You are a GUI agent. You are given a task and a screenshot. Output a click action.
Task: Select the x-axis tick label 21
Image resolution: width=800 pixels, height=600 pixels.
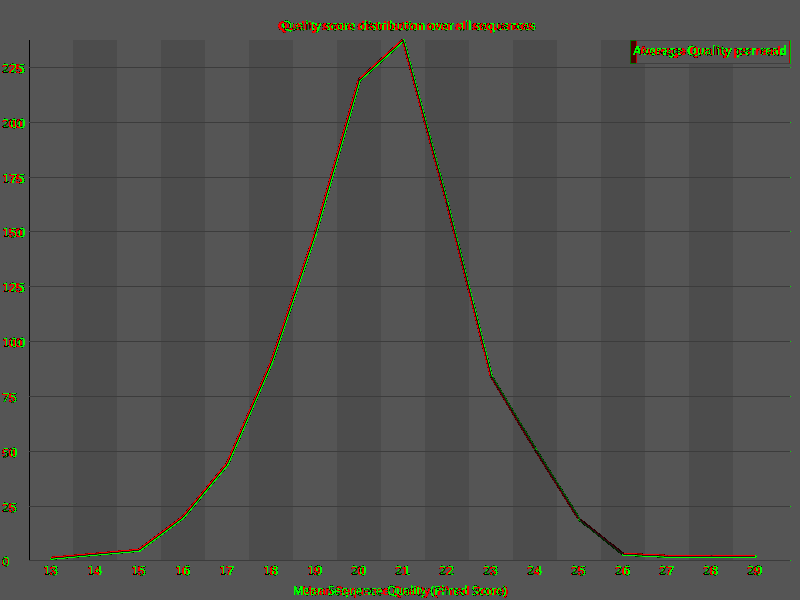pos(403,570)
